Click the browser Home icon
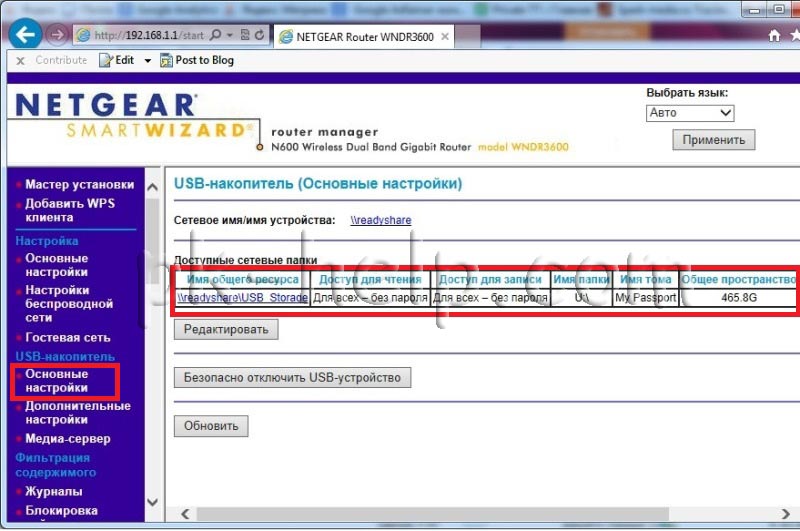 tap(774, 35)
